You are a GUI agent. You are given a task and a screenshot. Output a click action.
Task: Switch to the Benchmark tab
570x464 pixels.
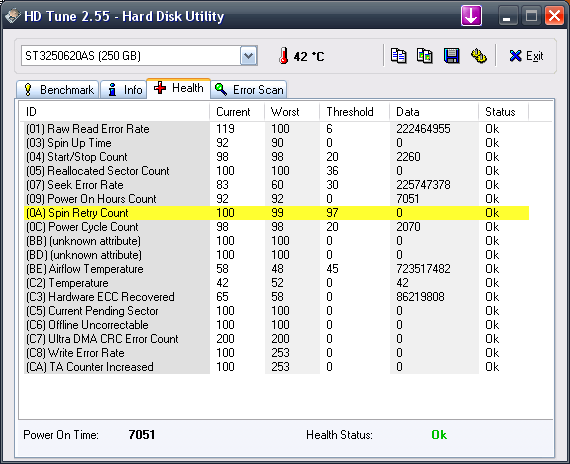[x=58, y=89]
